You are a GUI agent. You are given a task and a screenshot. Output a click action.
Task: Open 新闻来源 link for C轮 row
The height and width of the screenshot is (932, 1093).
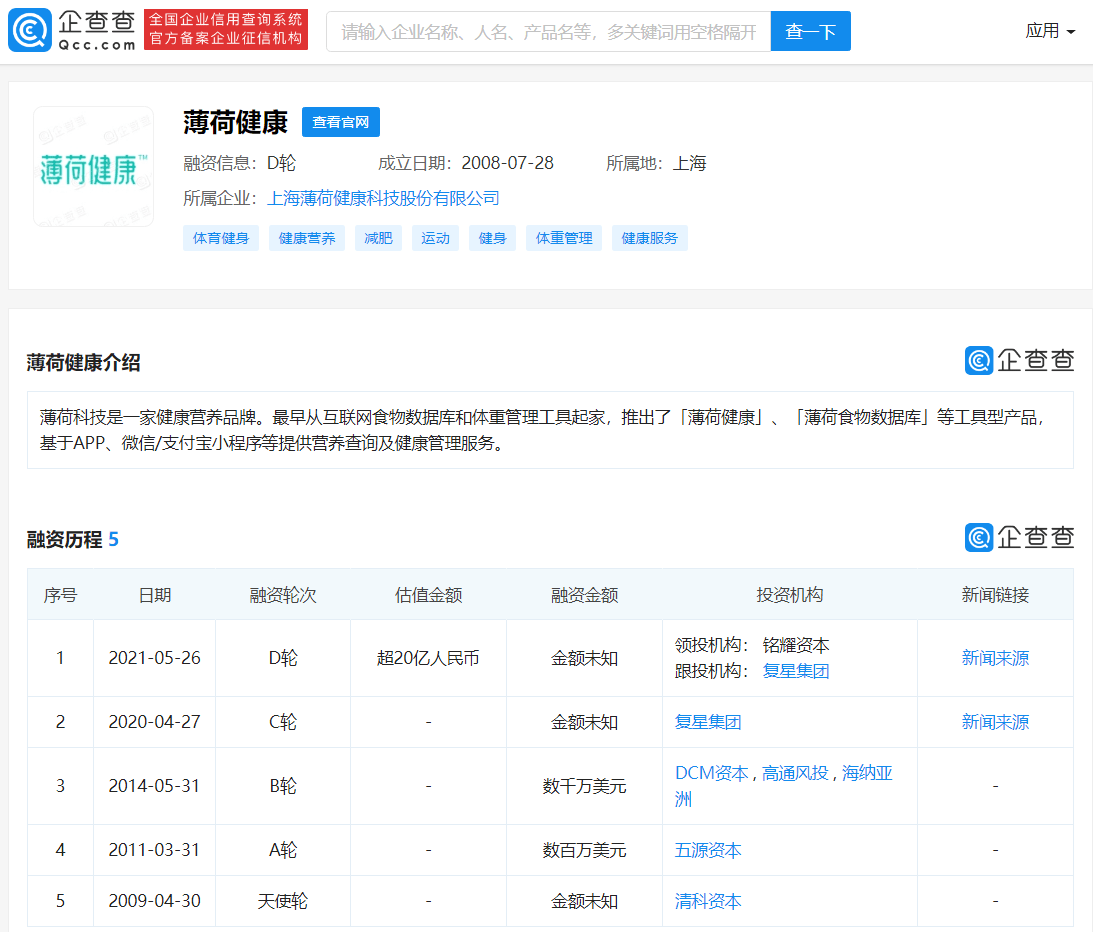(x=995, y=722)
